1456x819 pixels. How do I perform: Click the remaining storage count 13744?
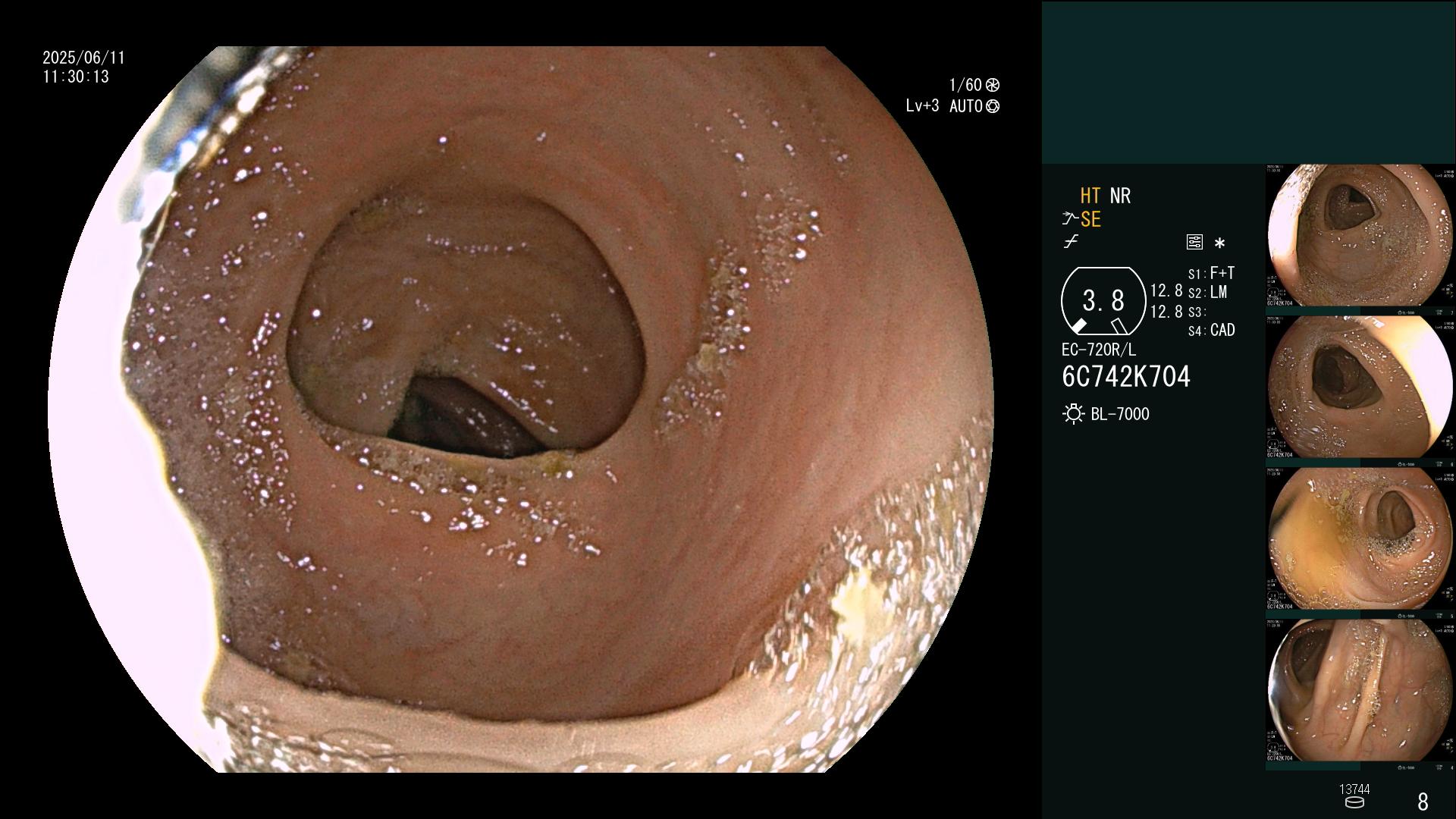1354,789
